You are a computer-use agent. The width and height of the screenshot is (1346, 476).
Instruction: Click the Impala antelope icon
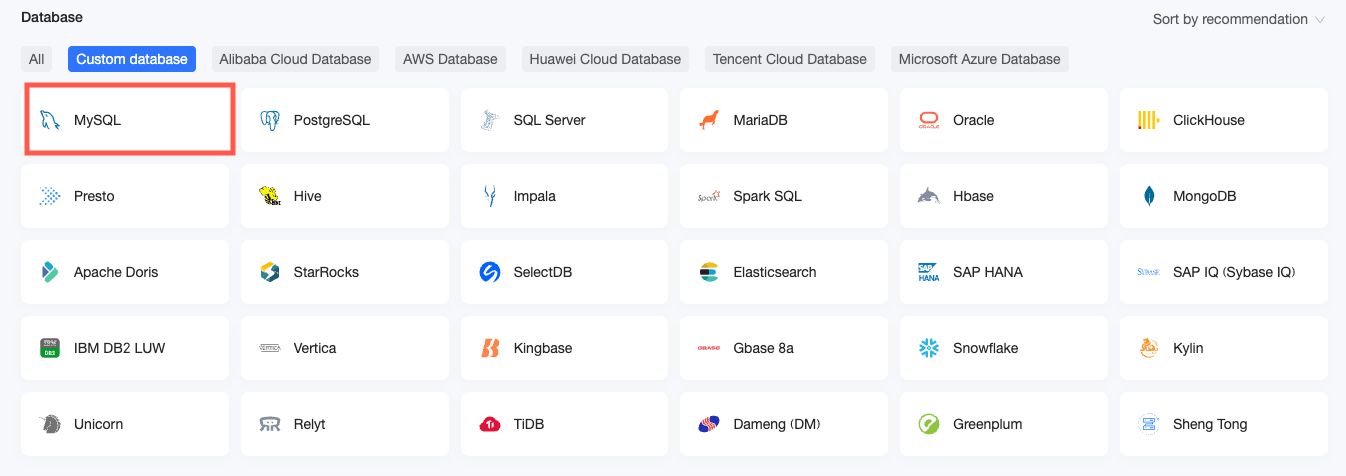[x=489, y=196]
